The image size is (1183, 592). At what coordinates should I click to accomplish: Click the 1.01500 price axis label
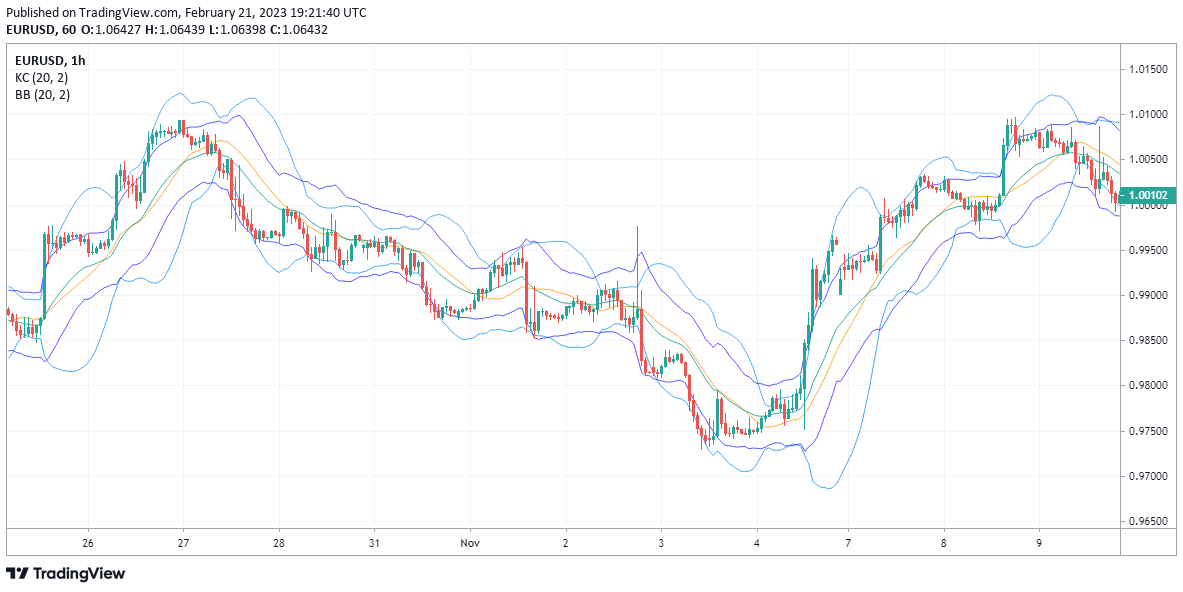[1148, 69]
